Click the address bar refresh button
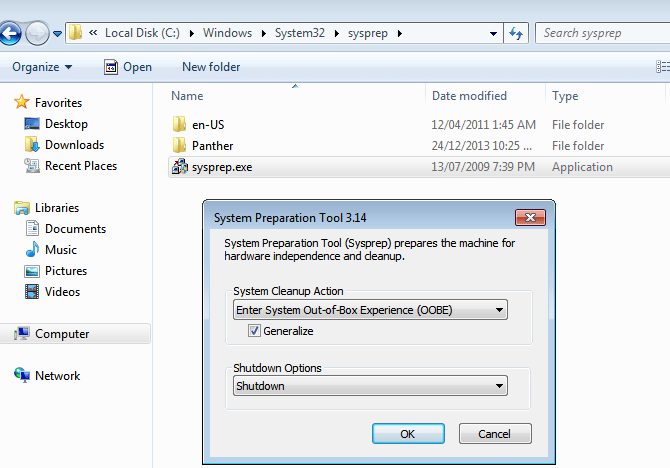This screenshot has height=468, width=670. [516, 33]
